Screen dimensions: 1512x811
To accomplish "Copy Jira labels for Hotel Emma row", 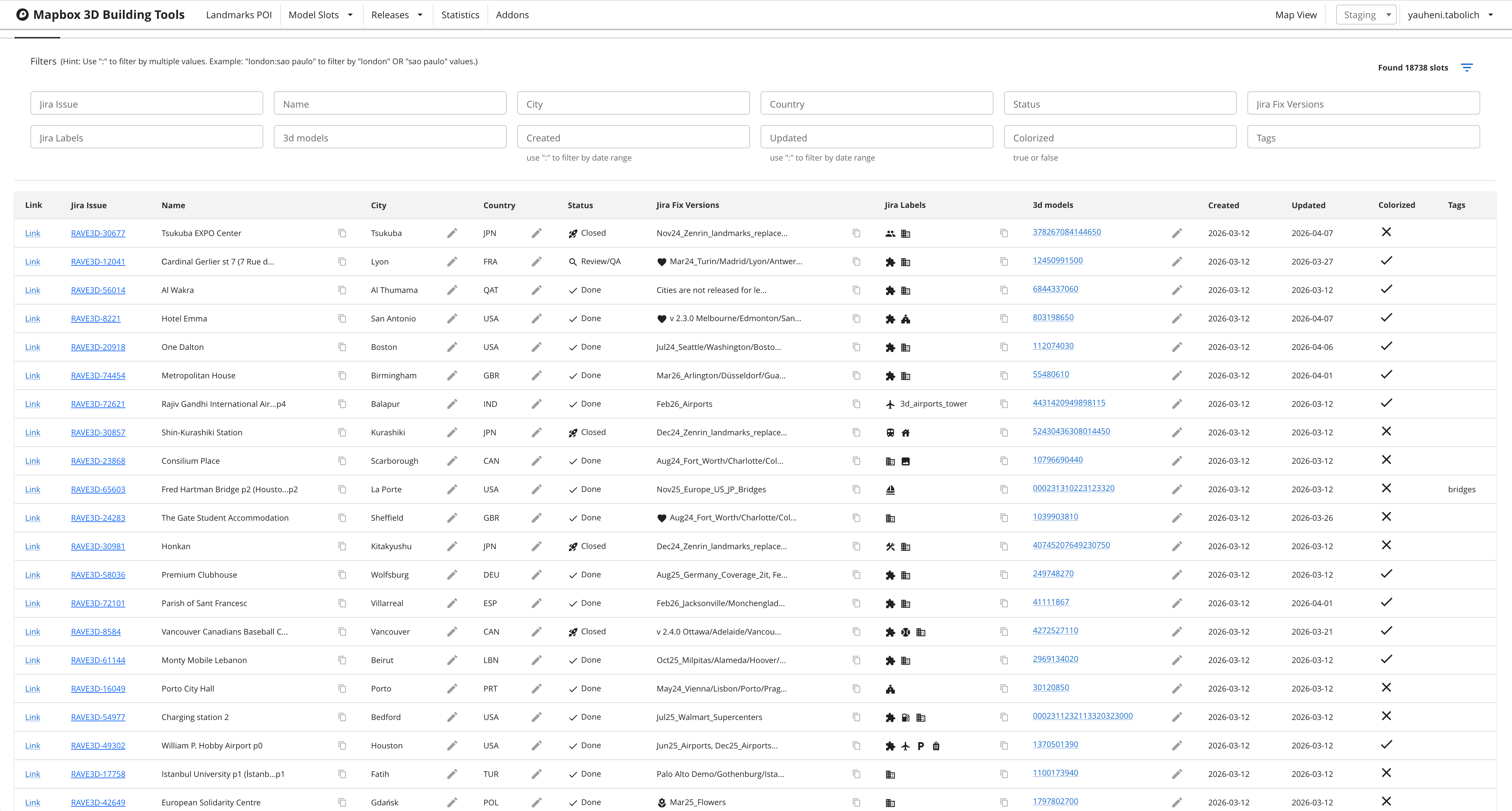I will (1004, 319).
